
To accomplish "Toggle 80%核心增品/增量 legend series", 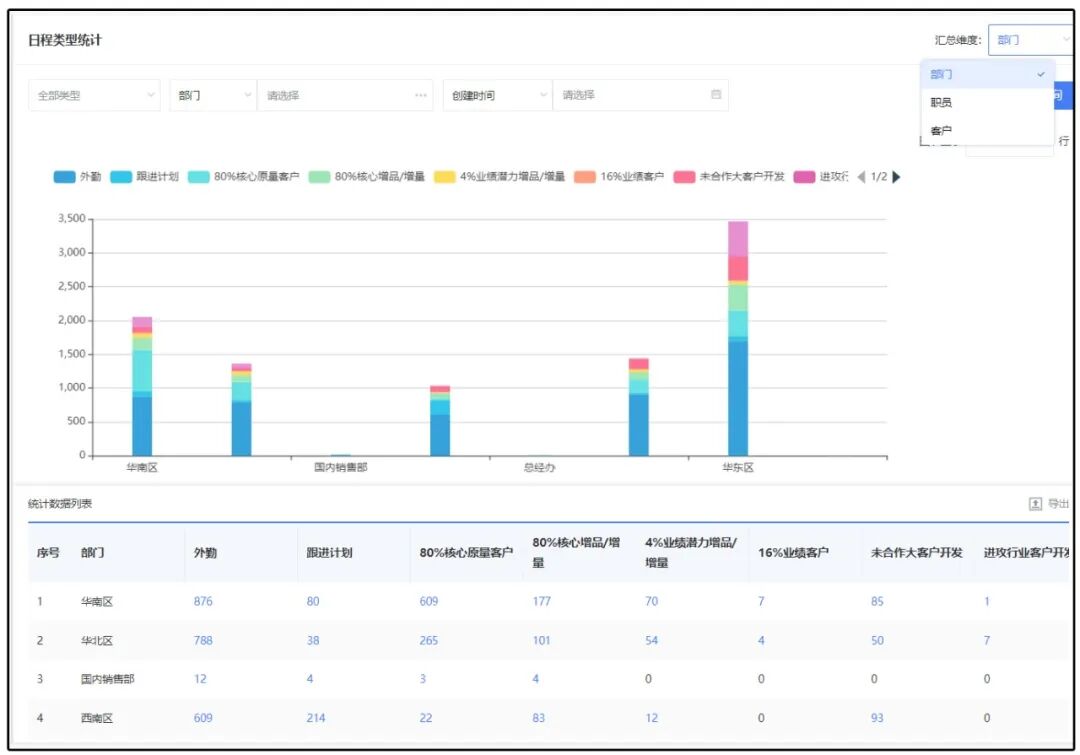I will [366, 177].
